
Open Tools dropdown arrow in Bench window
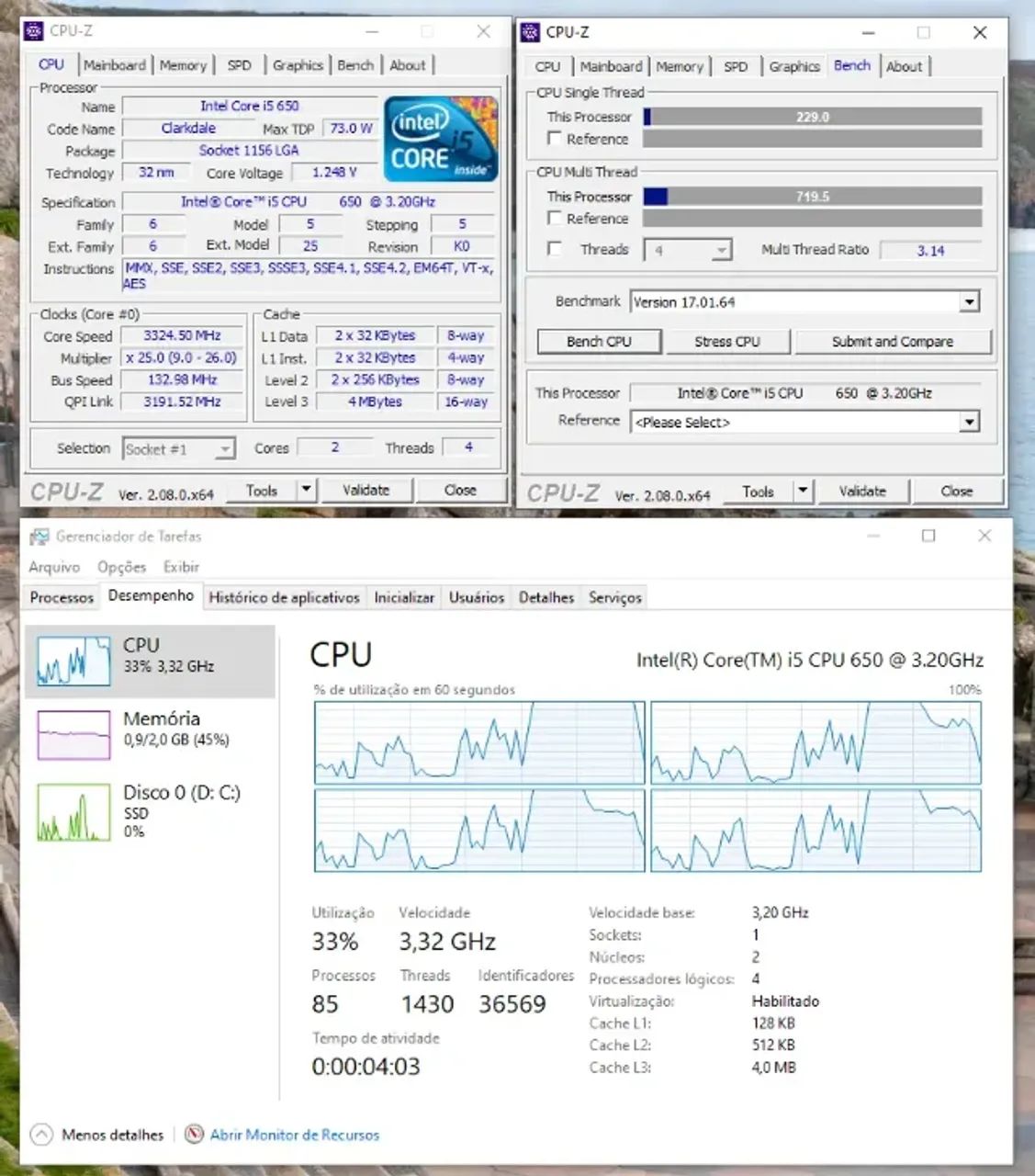pyautogui.click(x=804, y=492)
